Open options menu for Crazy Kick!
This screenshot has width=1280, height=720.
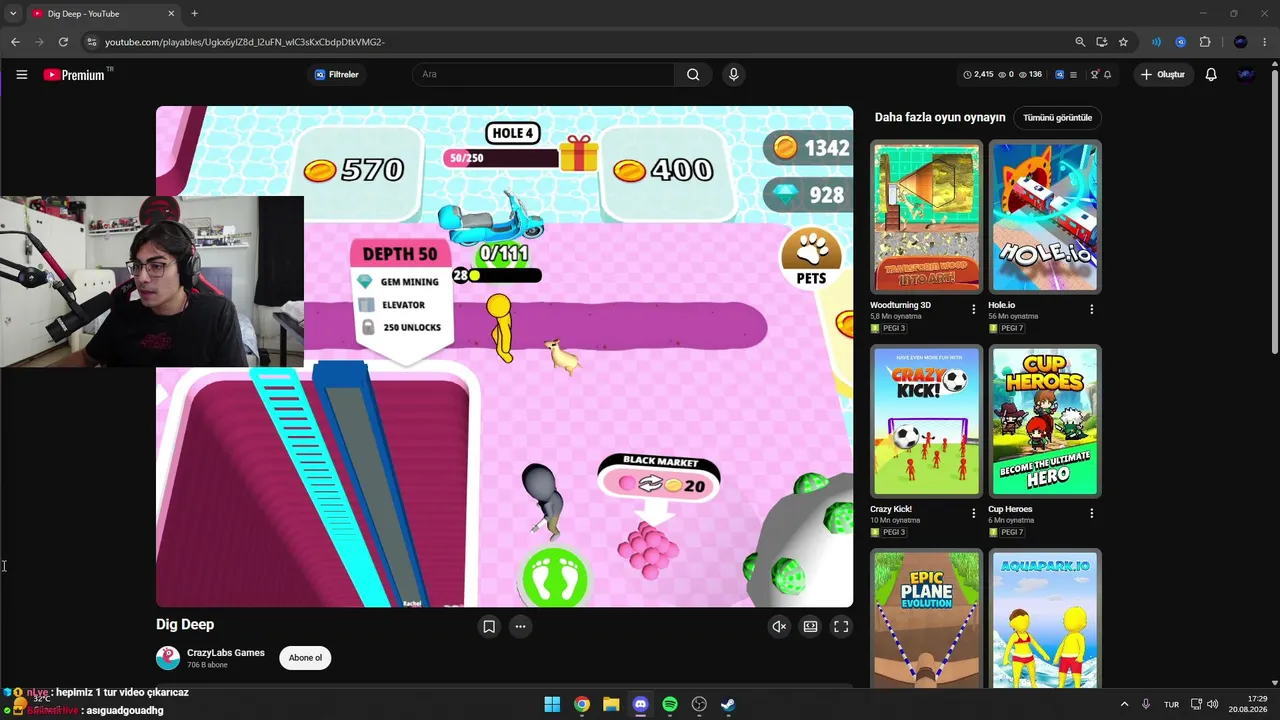(x=974, y=514)
